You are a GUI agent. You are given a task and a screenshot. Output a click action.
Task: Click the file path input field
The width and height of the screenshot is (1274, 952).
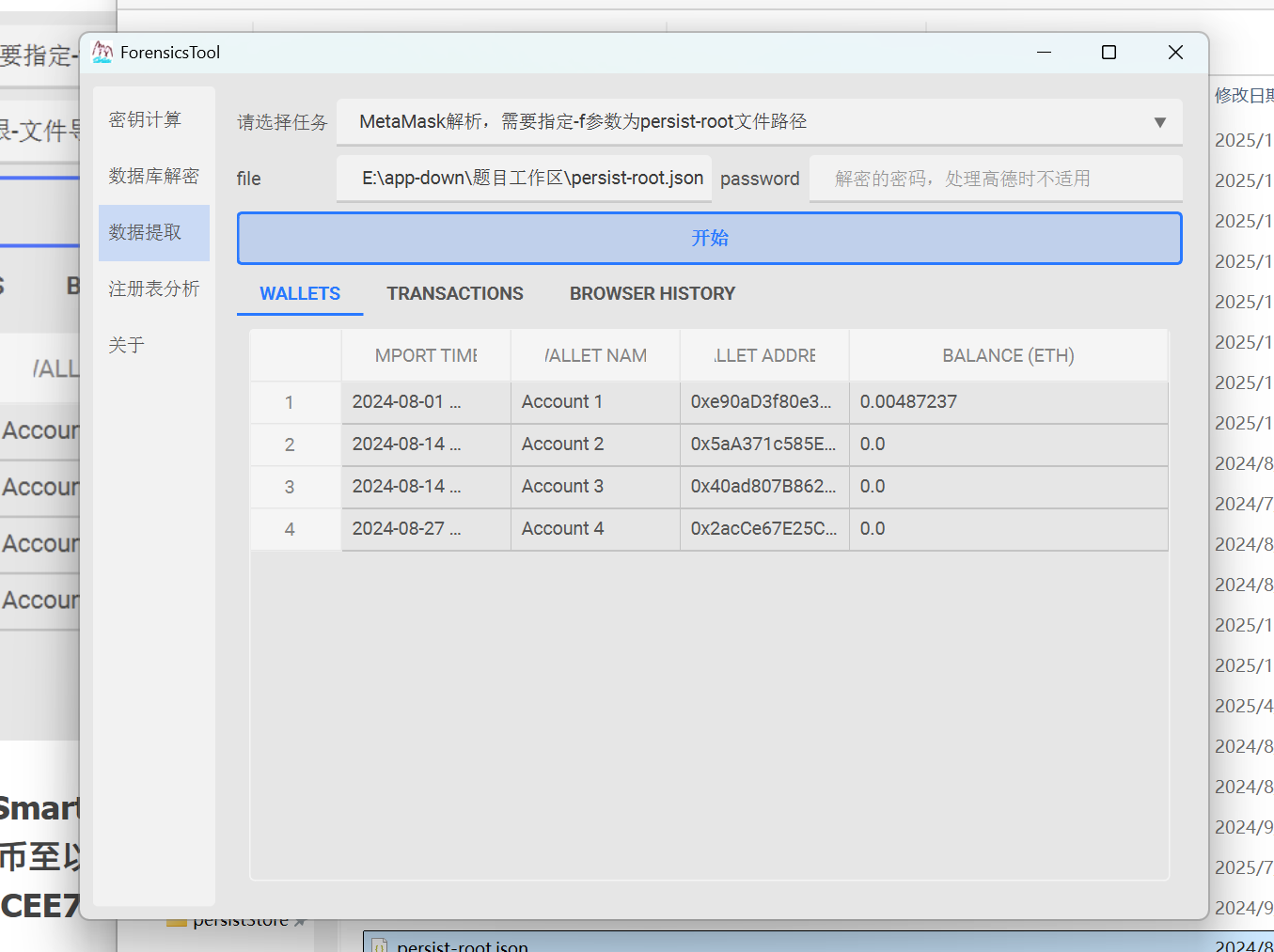(525, 179)
